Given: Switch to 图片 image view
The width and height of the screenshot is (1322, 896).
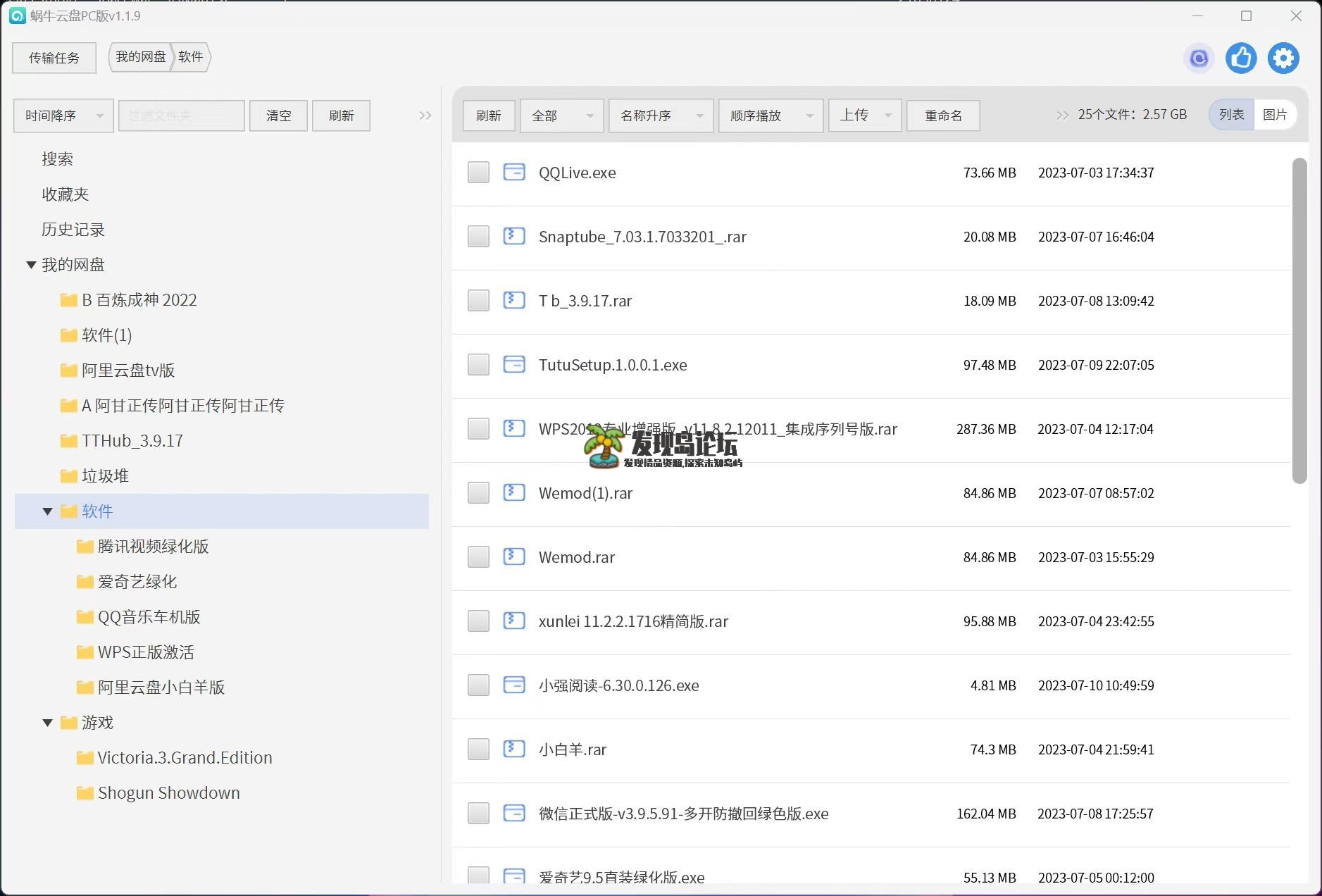Looking at the screenshot, I should pos(1275,115).
